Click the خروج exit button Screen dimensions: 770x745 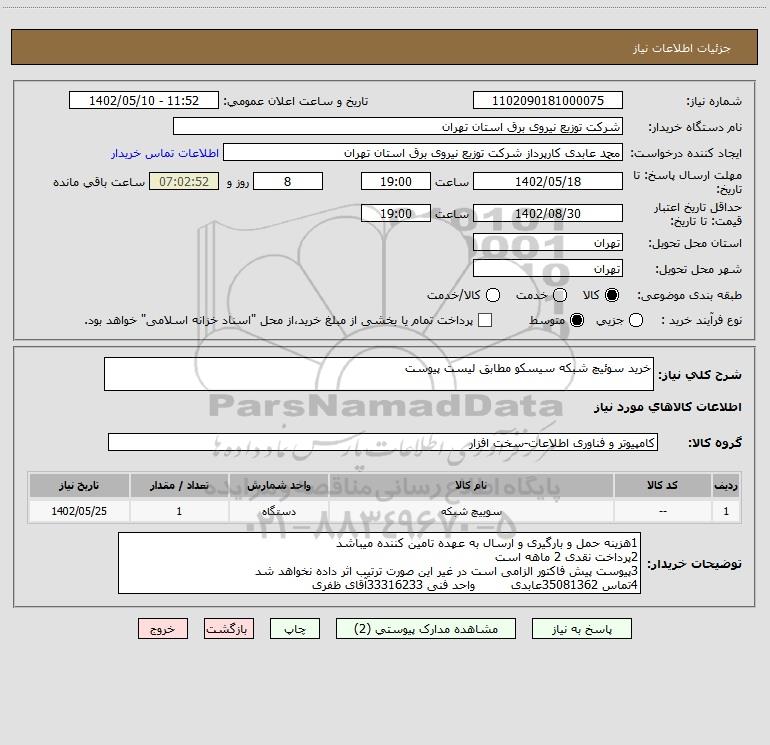pyautogui.click(x=163, y=629)
